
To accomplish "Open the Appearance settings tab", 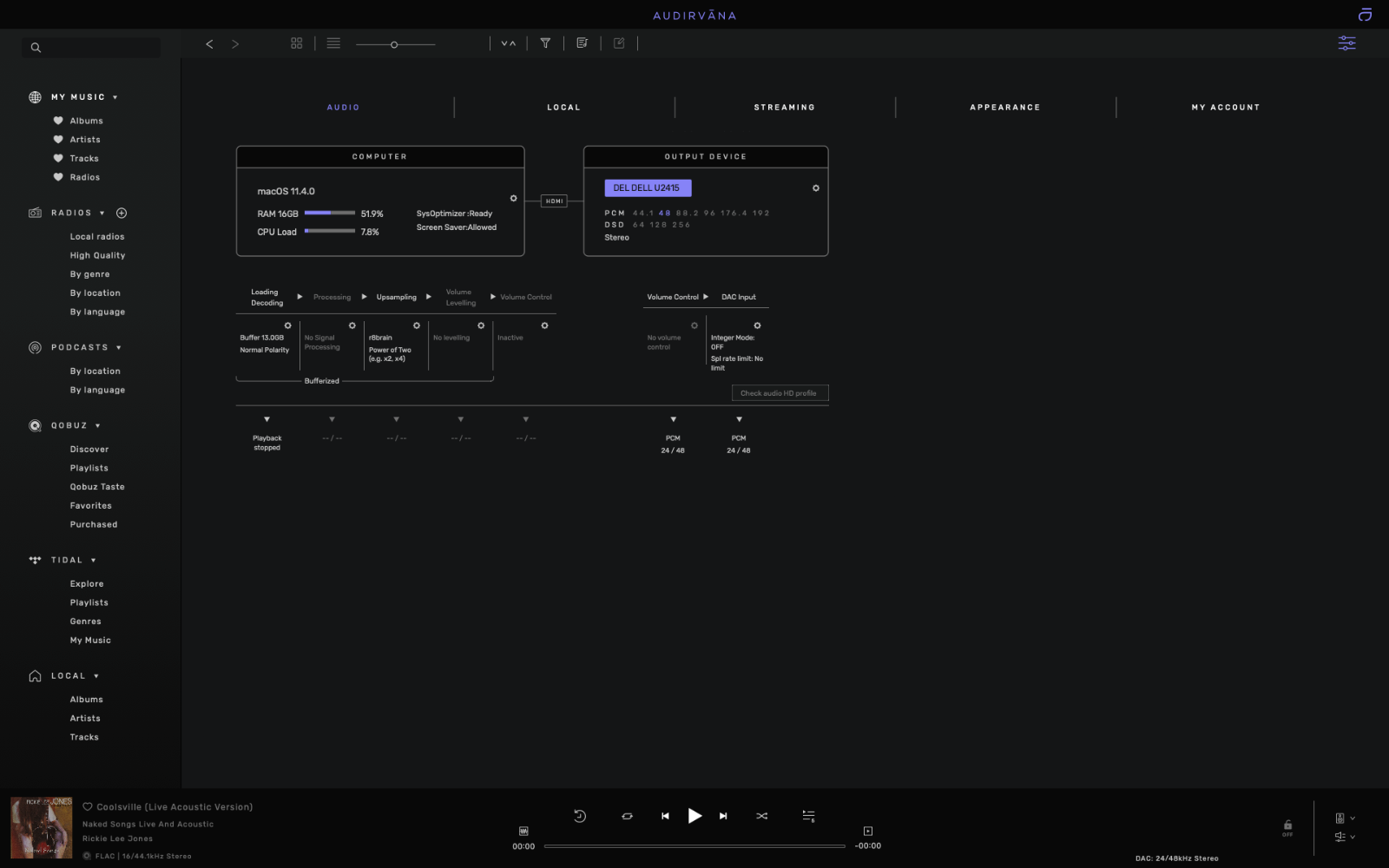I will coord(1005,108).
